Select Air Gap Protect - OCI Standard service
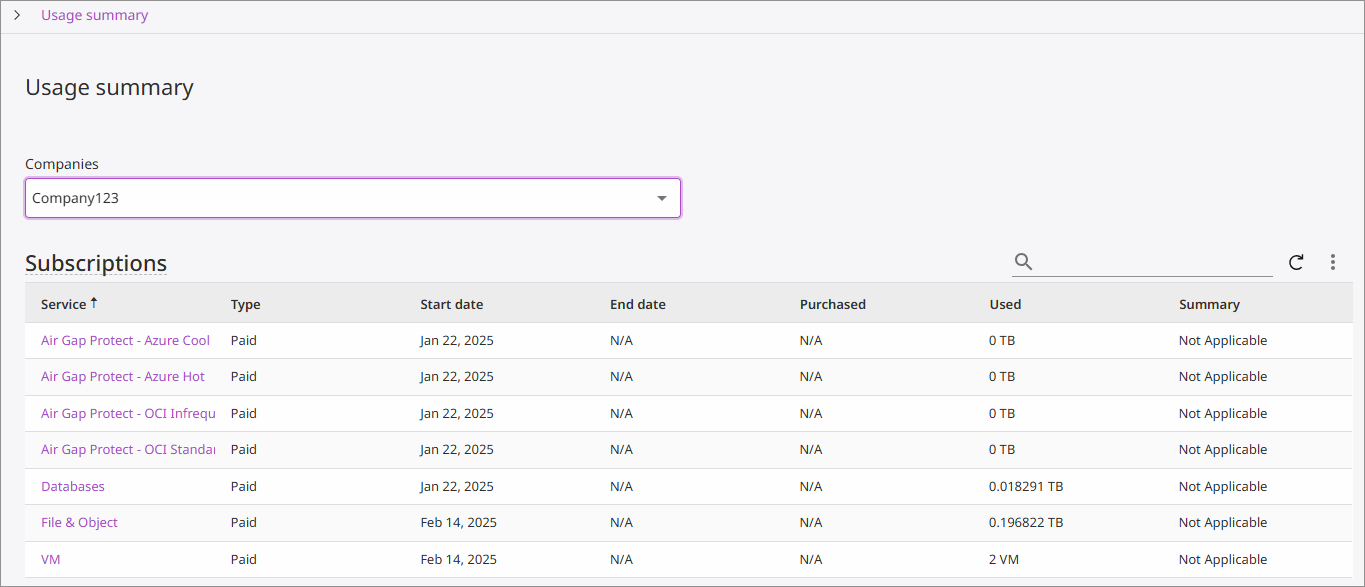The image size is (1365, 587). [x=128, y=449]
